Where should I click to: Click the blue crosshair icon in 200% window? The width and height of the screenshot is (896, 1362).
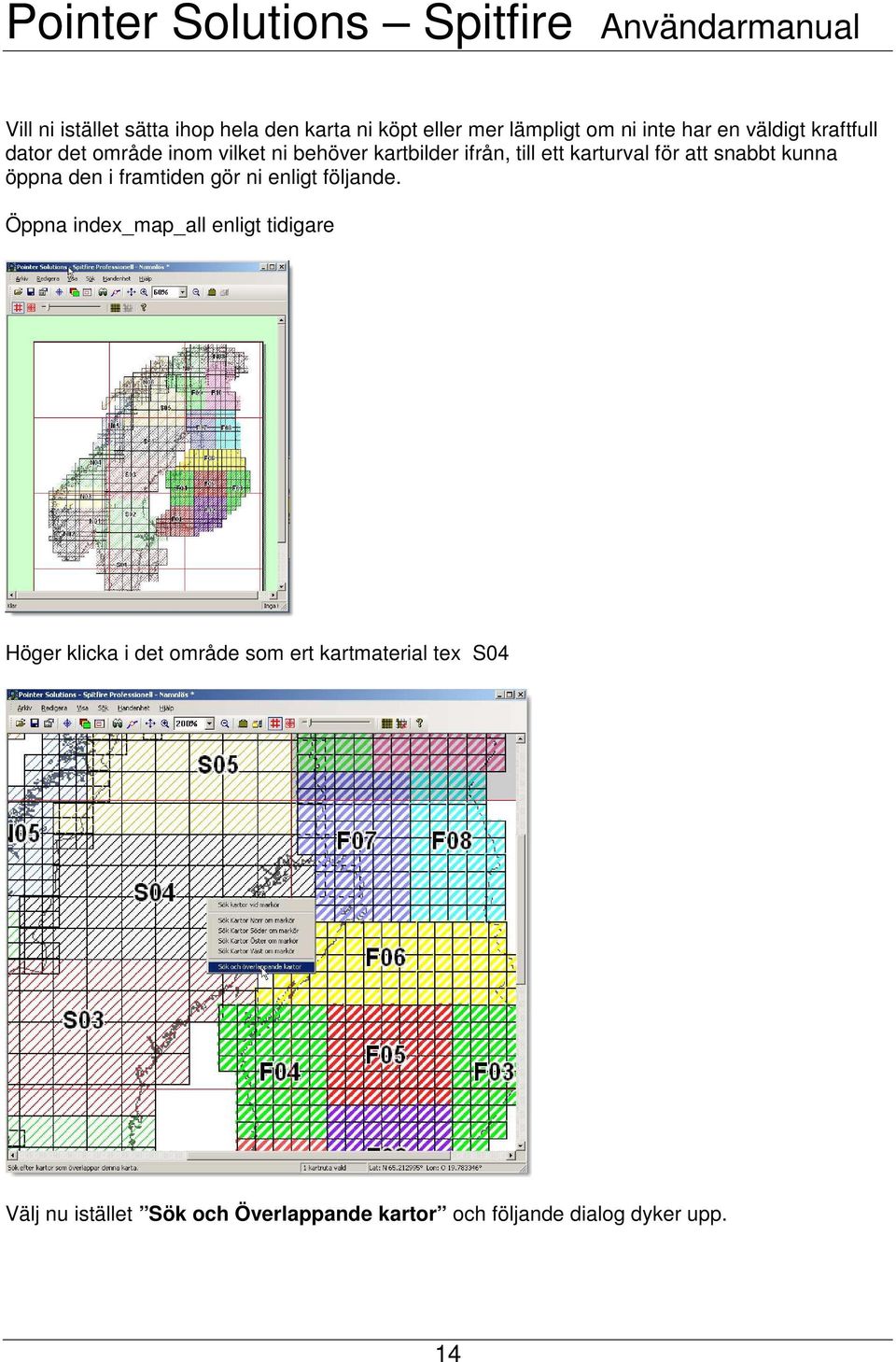pyautogui.click(x=67, y=723)
